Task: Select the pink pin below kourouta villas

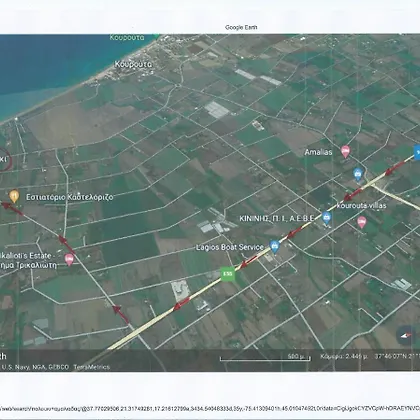Action: click(x=362, y=222)
